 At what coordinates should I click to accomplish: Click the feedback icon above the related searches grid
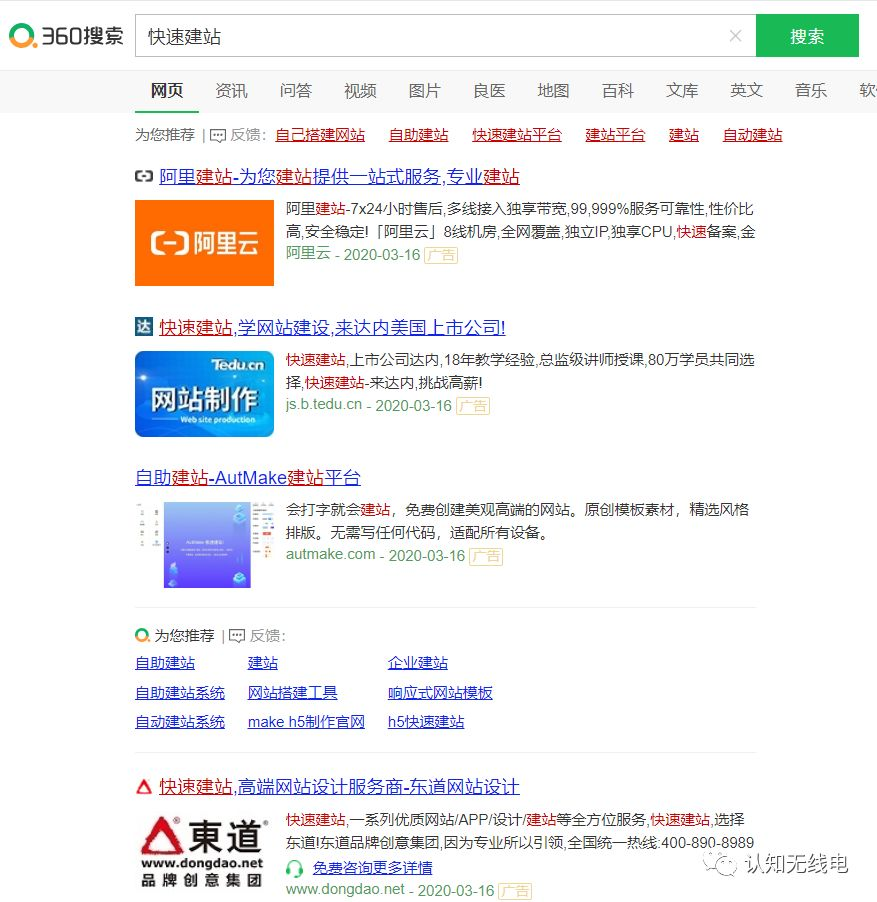(x=237, y=636)
